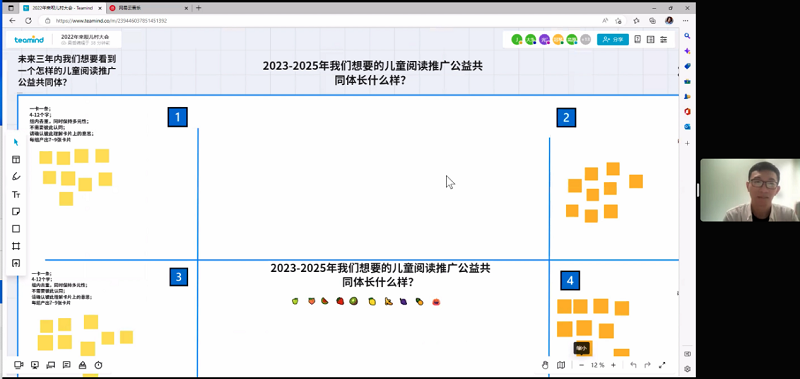
Task: Toggle the hand pan mode
Action: pyautogui.click(x=545, y=365)
